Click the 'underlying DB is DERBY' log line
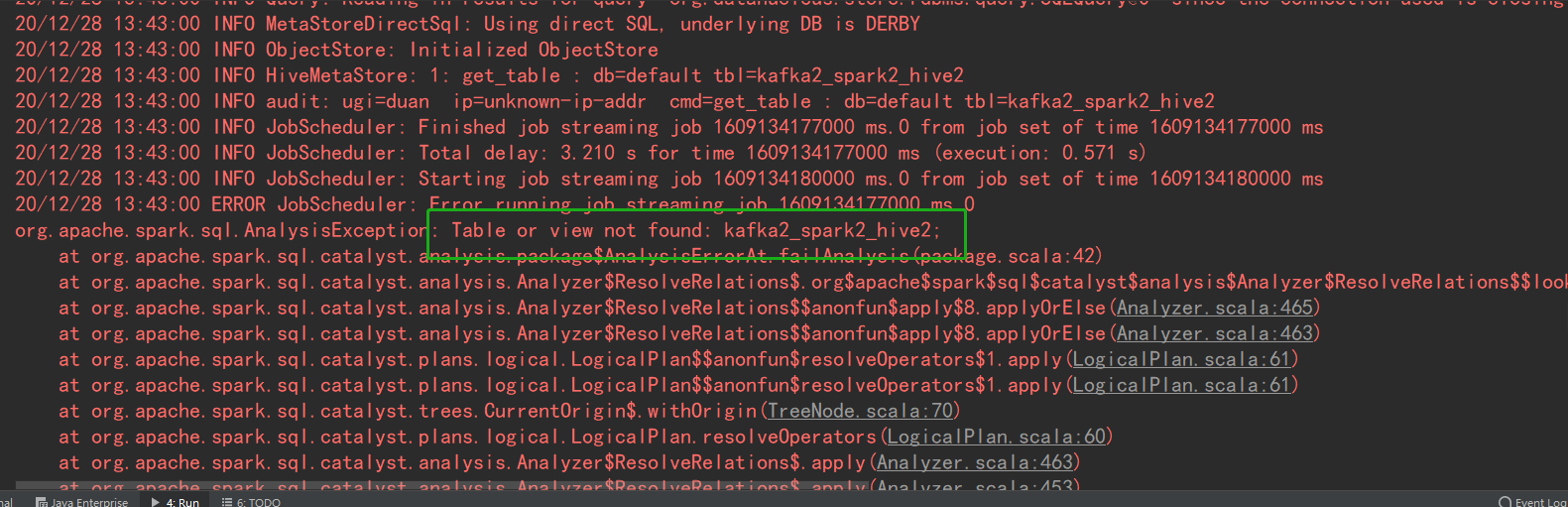The height and width of the screenshot is (507, 1568). click(467, 24)
